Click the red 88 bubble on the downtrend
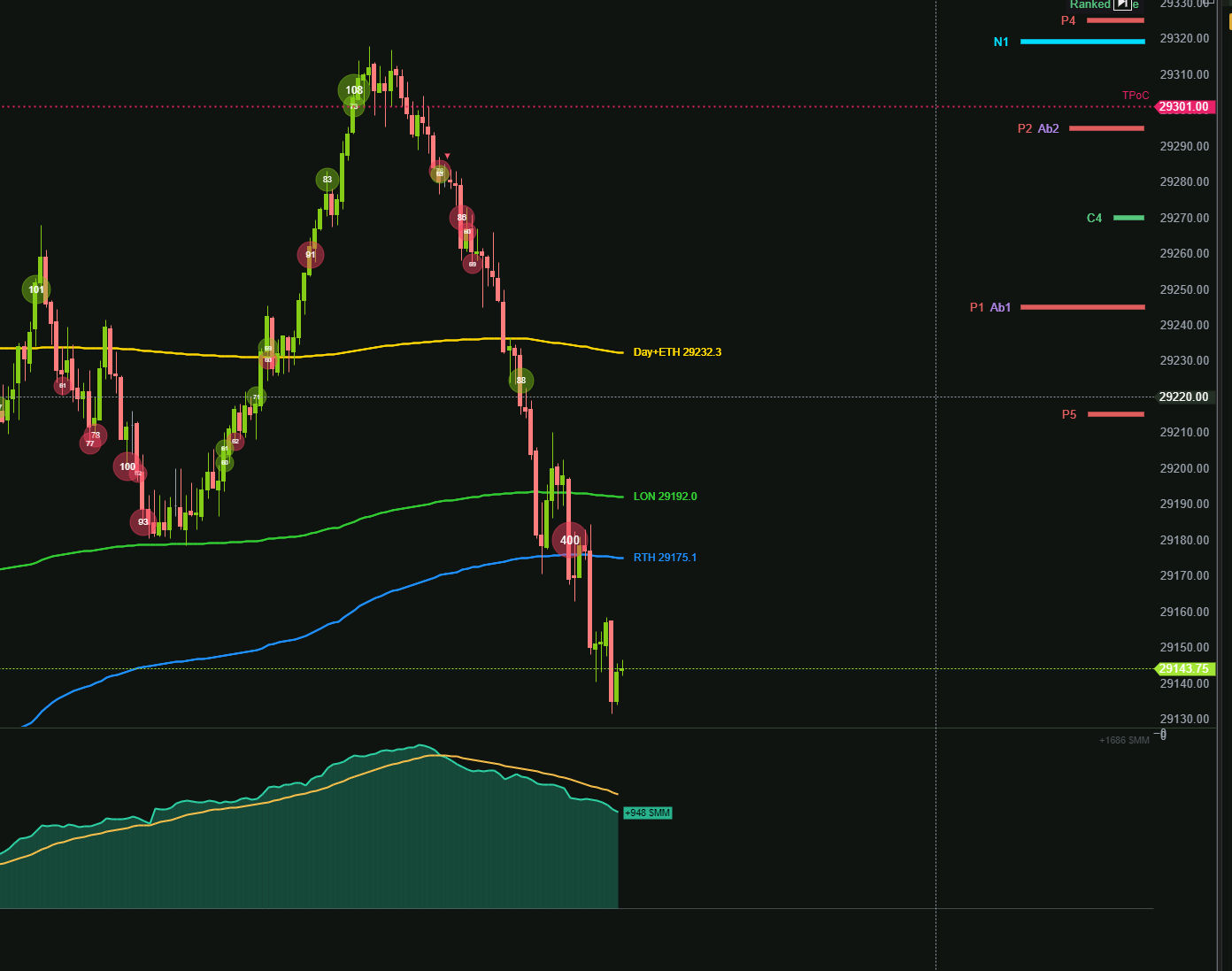The height and width of the screenshot is (971, 1232). click(461, 218)
